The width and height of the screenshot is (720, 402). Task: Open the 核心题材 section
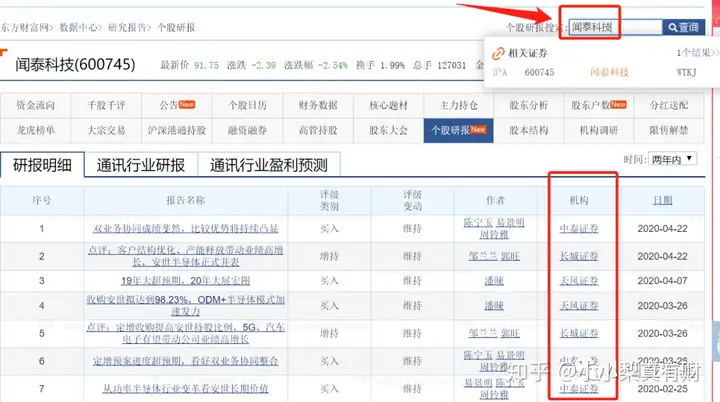coord(388,105)
